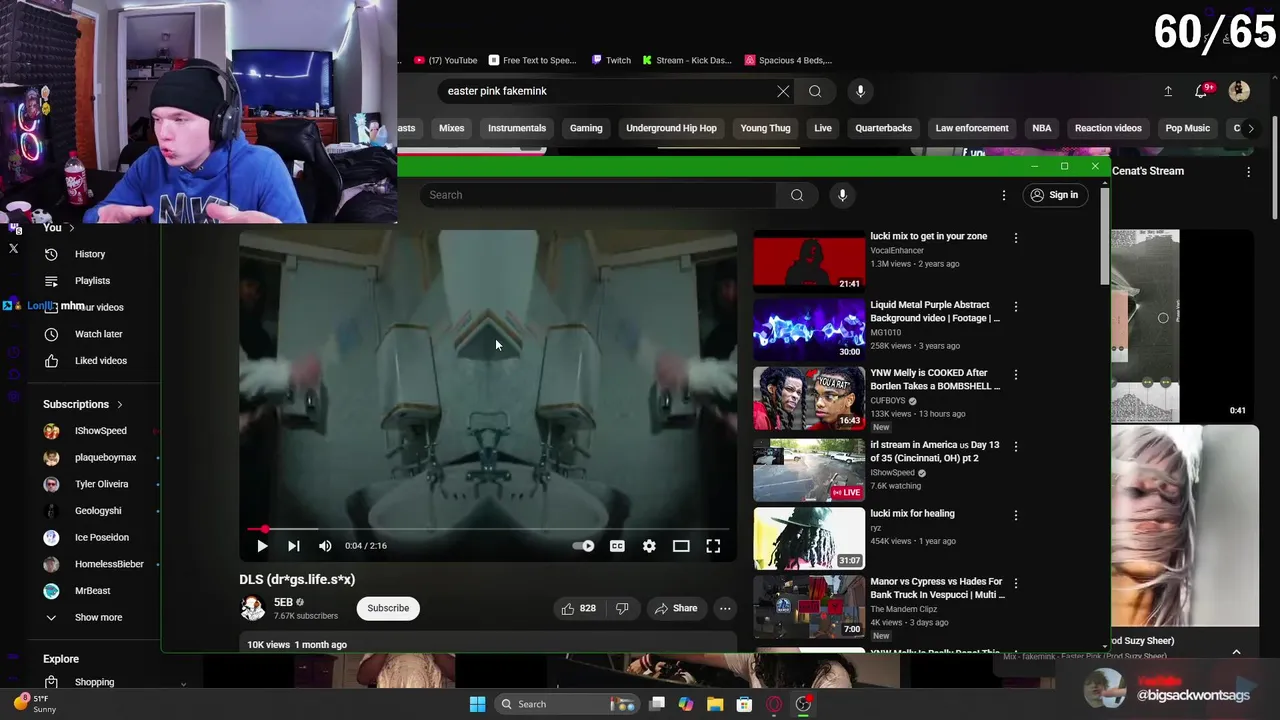Open lucki mix to get in your zone thumbnail
1280x720 pixels.
coord(809,261)
